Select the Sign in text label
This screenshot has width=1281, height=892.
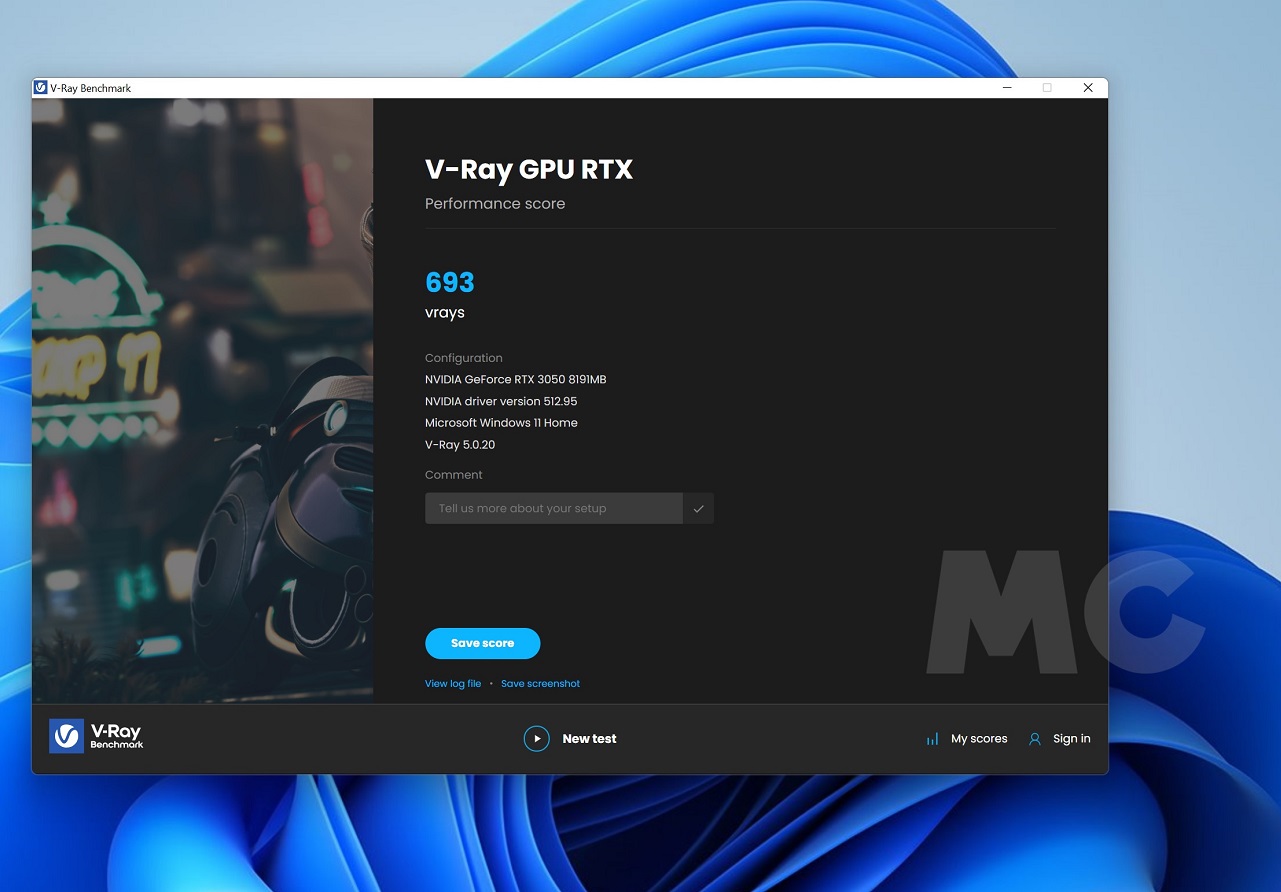[x=1071, y=739]
